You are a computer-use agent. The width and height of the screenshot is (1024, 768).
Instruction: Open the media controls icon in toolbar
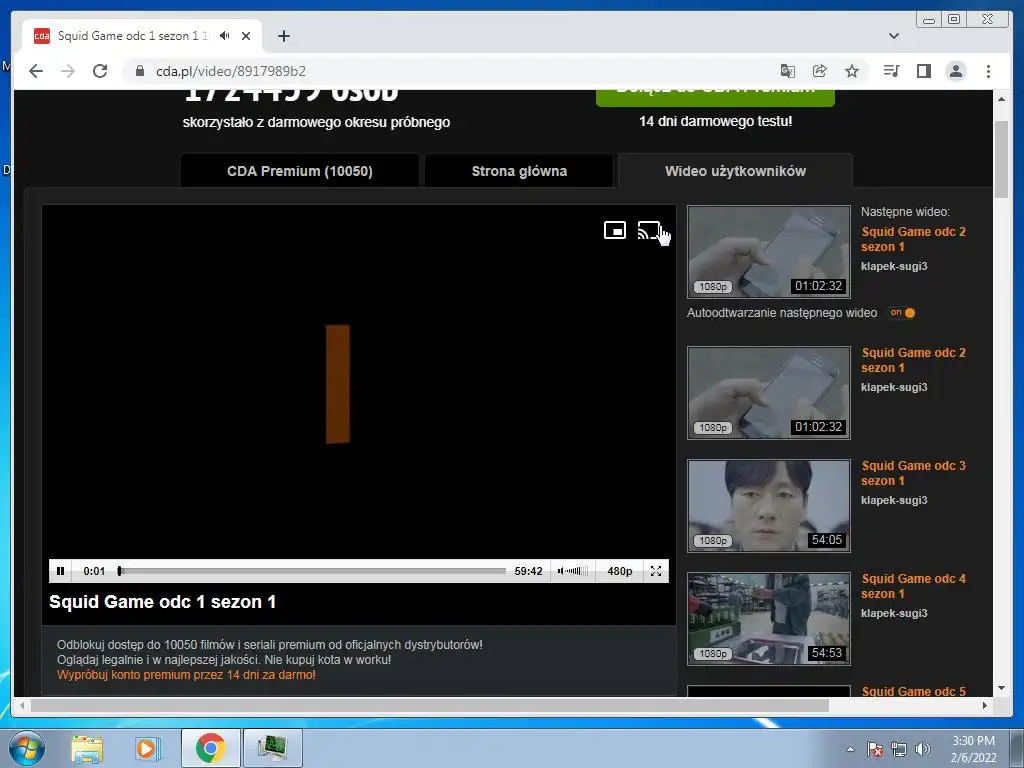pos(891,71)
